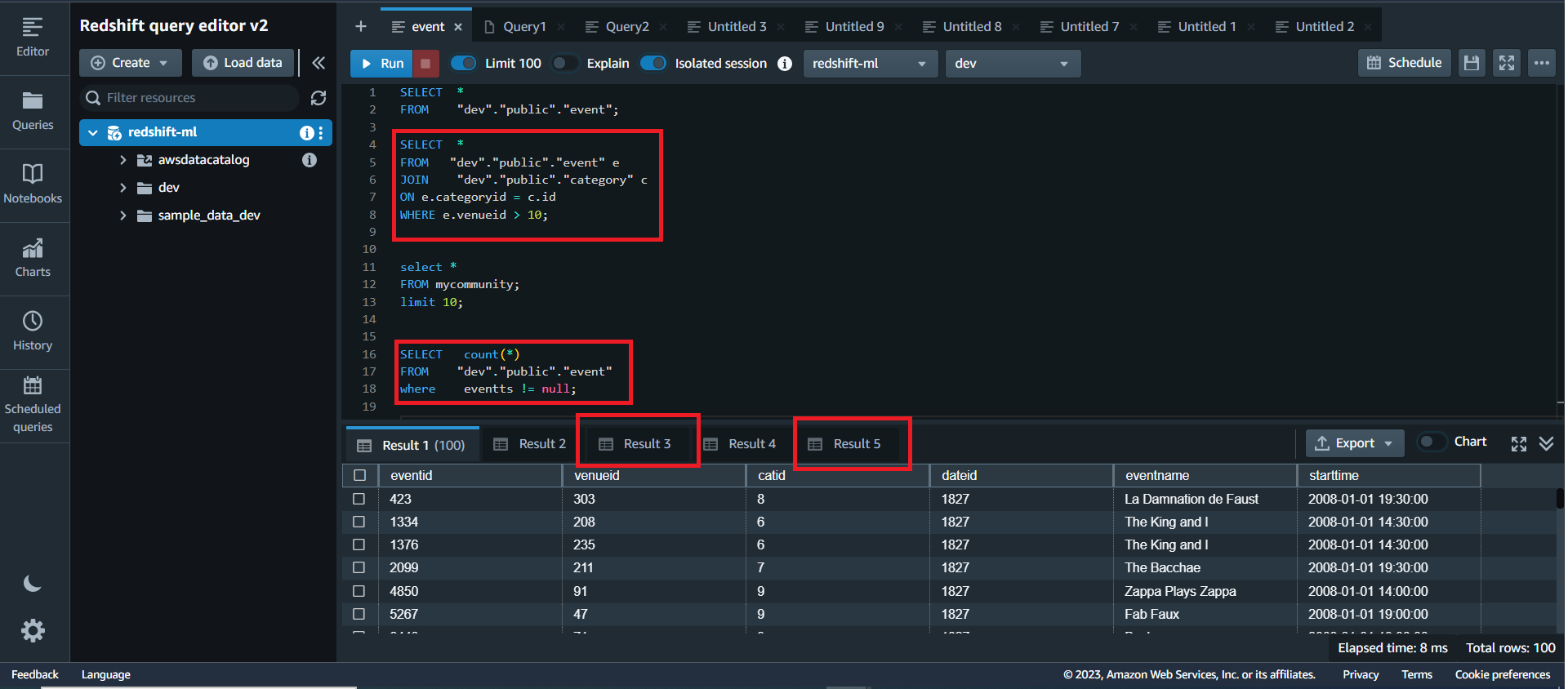Viewport: 1568px width, 689px height.
Task: Collapse the resource panel with double chevron
Action: coord(318,63)
